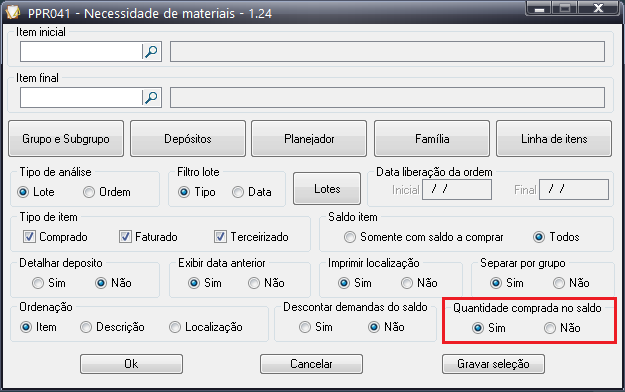
Task: Choose Sim for Imprimir localização
Action: (x=344, y=283)
